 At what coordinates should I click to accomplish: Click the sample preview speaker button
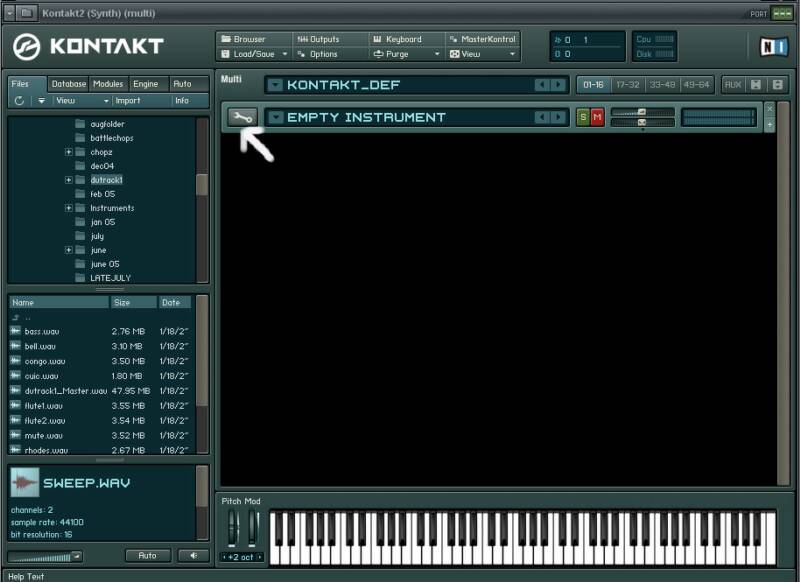pos(193,555)
